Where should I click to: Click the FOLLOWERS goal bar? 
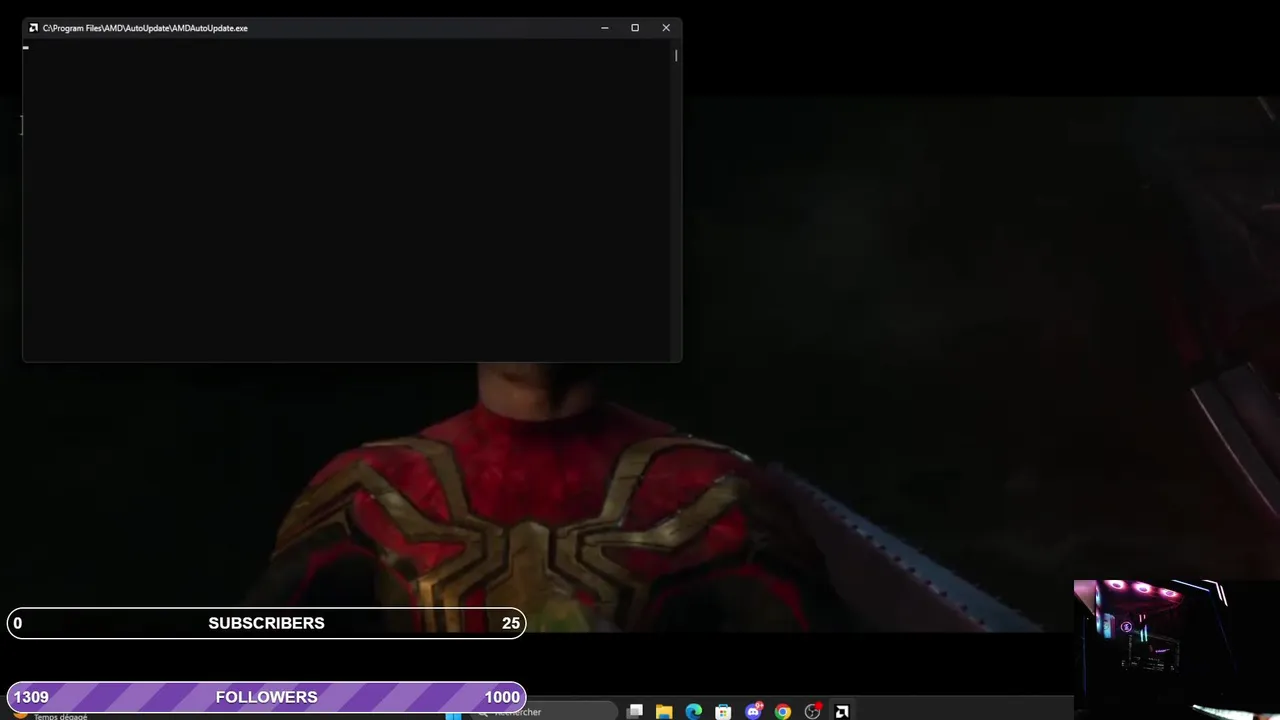click(266, 697)
